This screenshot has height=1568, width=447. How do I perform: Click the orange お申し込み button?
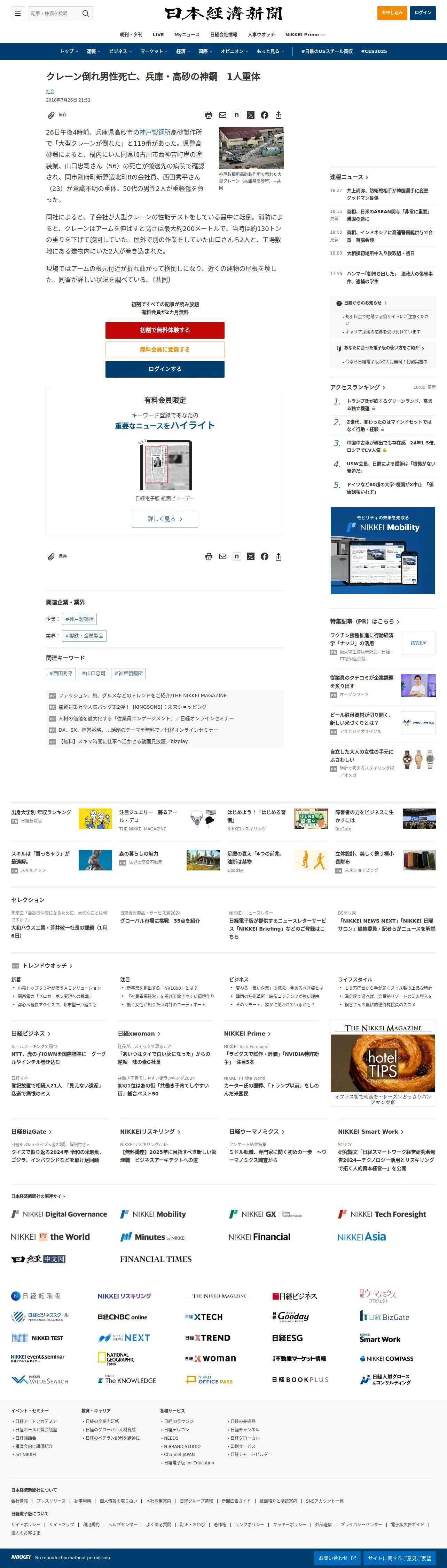[392, 13]
